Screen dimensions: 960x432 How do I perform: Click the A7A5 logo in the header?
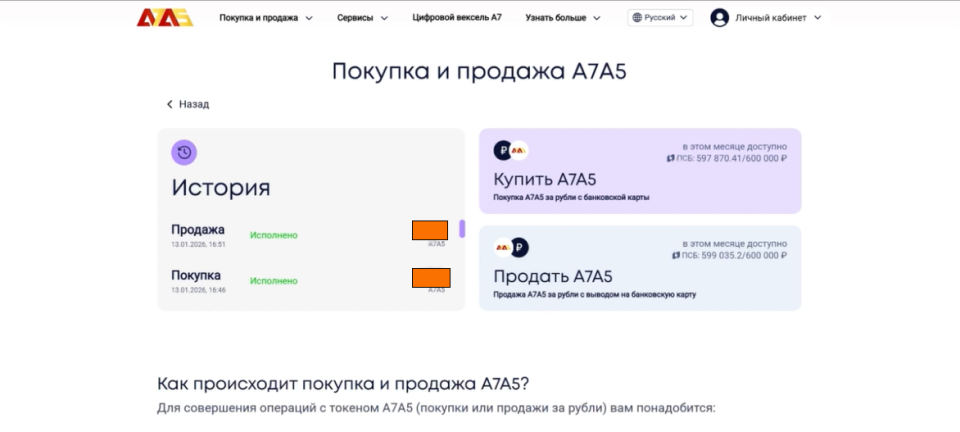coord(165,17)
